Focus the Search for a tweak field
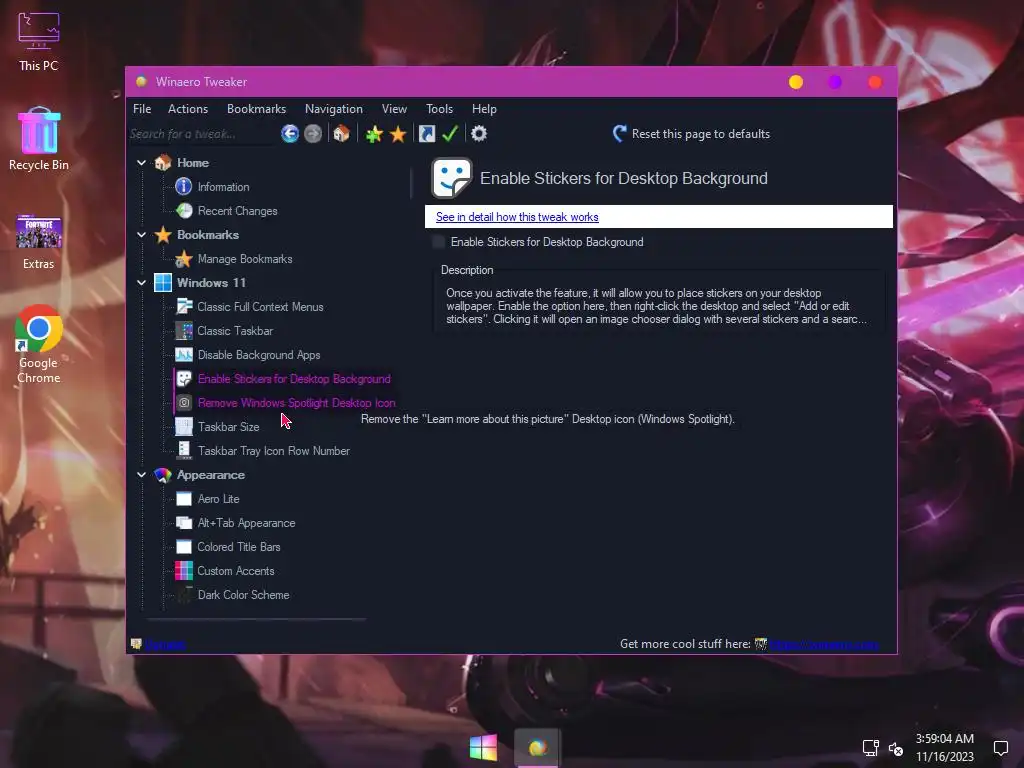 (x=201, y=134)
